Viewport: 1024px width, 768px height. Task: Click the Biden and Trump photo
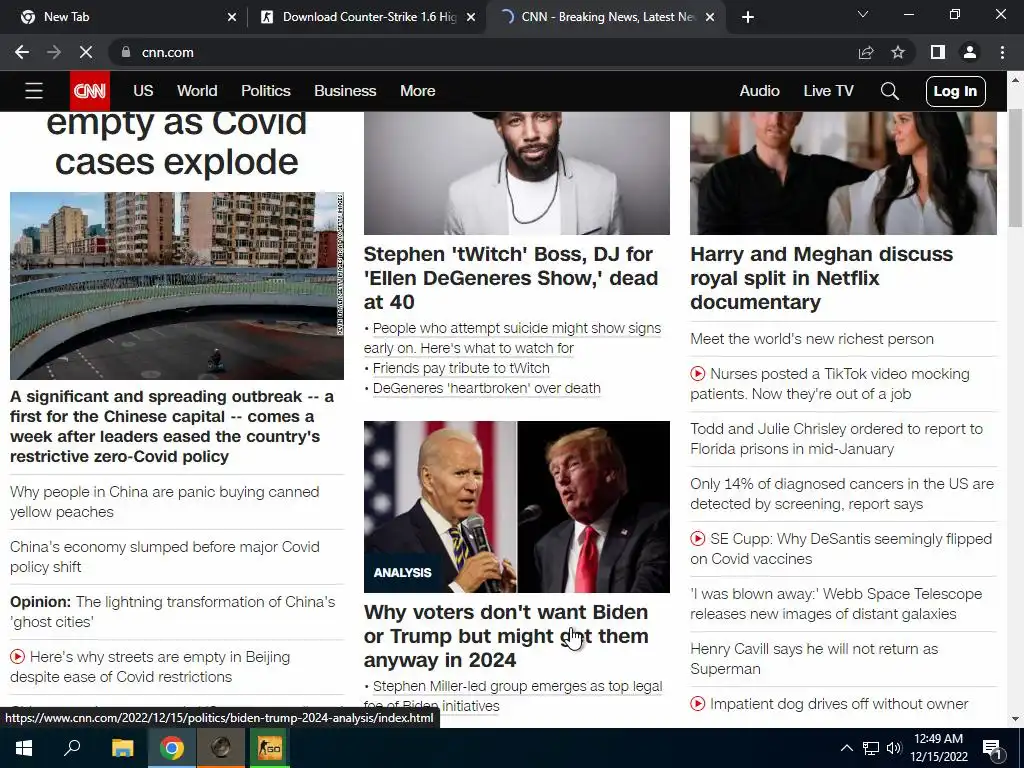pos(517,507)
